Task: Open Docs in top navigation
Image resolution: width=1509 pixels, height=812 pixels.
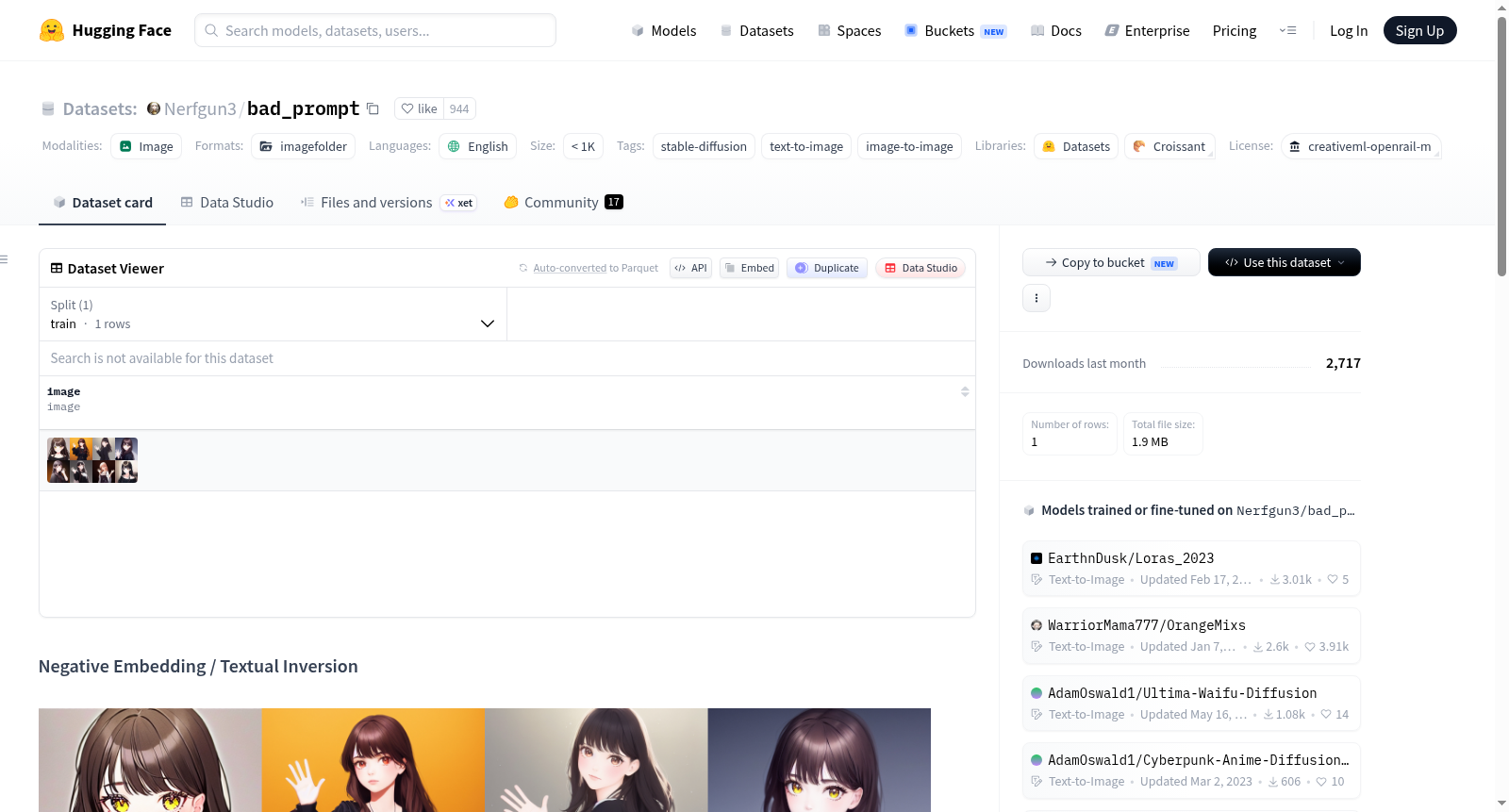Action: click(1055, 30)
